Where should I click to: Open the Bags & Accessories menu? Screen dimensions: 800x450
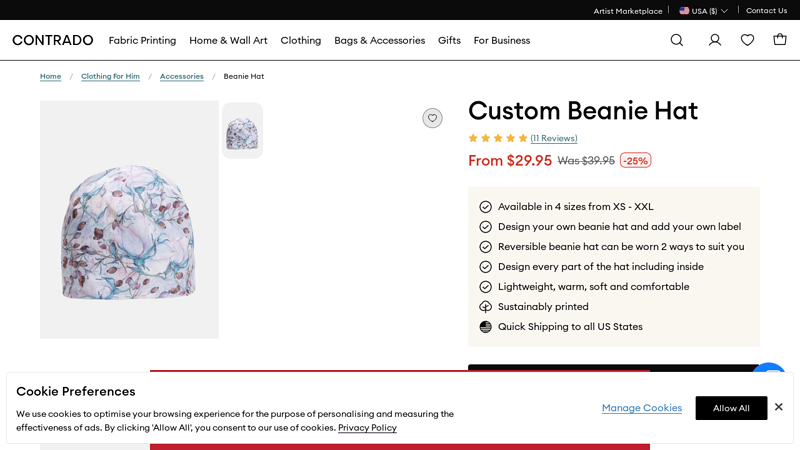coord(379,40)
